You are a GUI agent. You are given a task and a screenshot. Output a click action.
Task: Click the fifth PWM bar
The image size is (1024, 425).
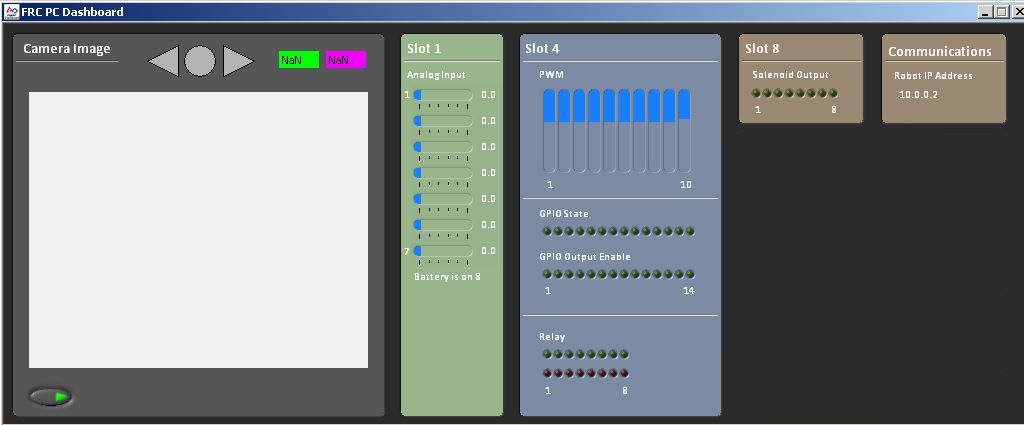[x=609, y=131]
